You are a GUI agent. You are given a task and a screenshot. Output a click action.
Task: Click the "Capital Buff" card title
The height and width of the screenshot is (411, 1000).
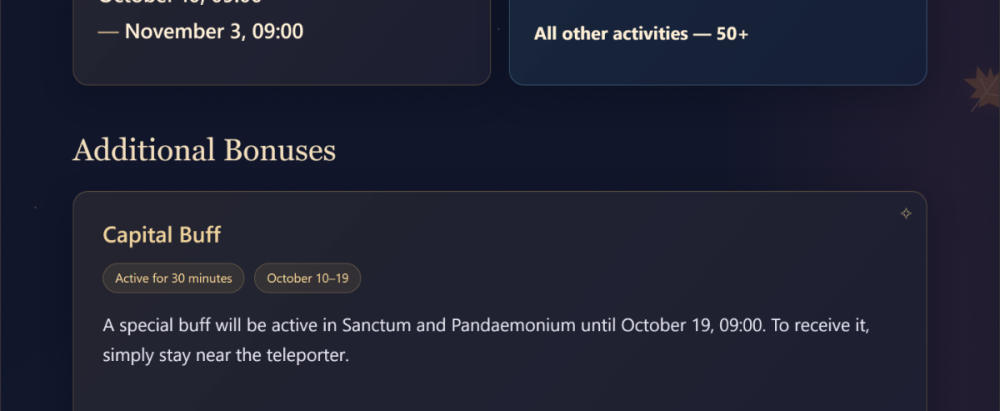[x=161, y=235]
